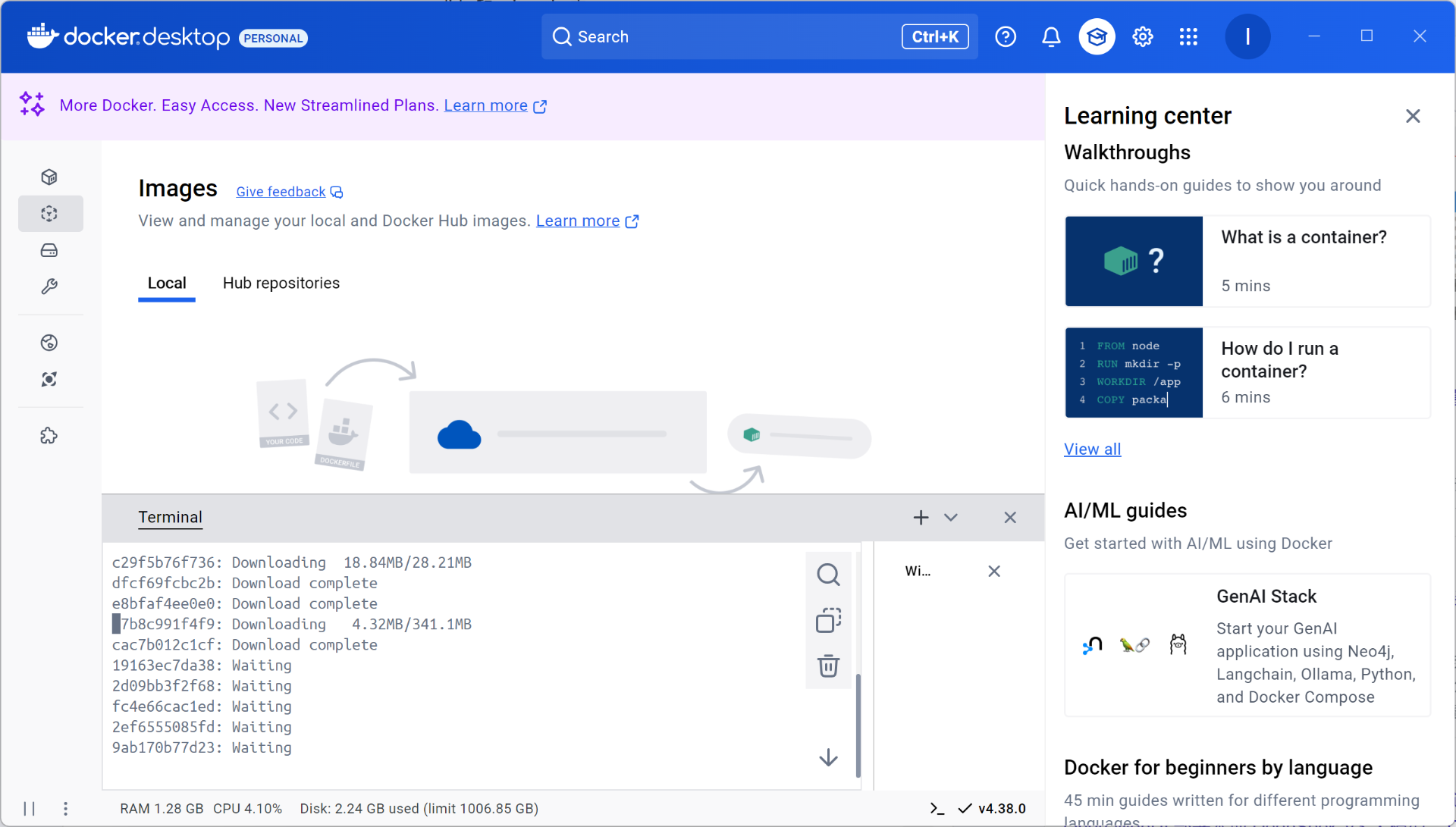Expand the terminal options chevron

tap(951, 517)
